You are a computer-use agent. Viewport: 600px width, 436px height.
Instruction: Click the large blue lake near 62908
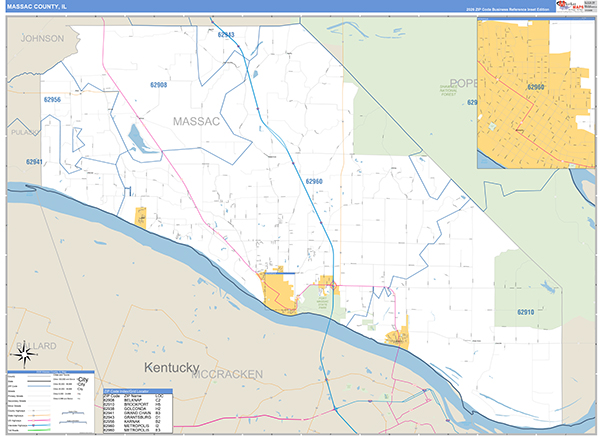tap(140, 140)
